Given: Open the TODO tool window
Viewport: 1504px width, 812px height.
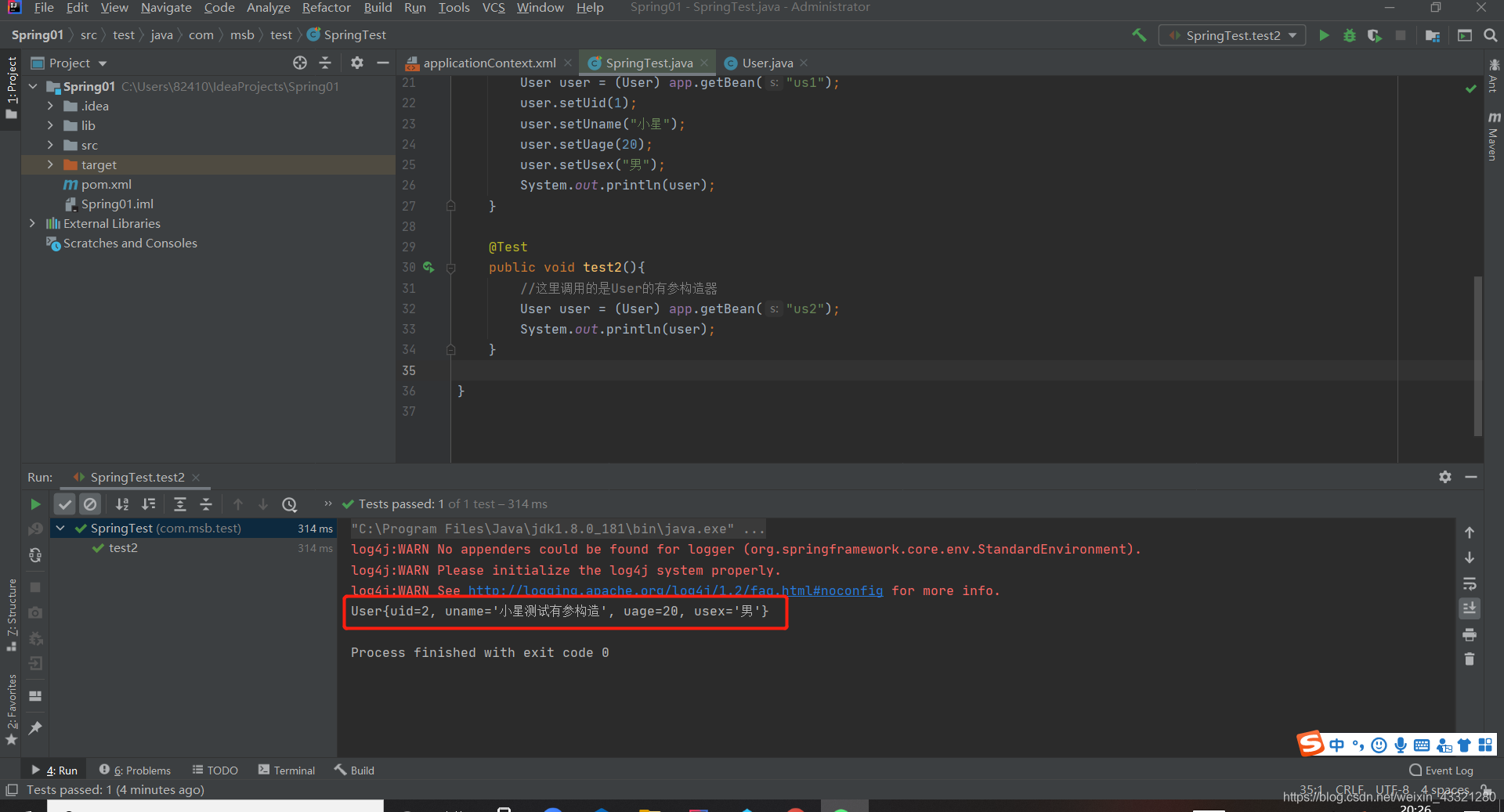Looking at the screenshot, I should tap(215, 770).
